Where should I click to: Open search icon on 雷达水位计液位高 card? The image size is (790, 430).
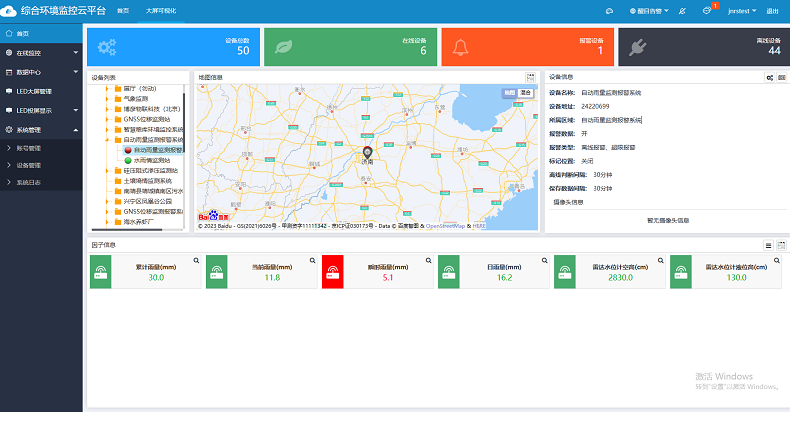[x=776, y=261]
